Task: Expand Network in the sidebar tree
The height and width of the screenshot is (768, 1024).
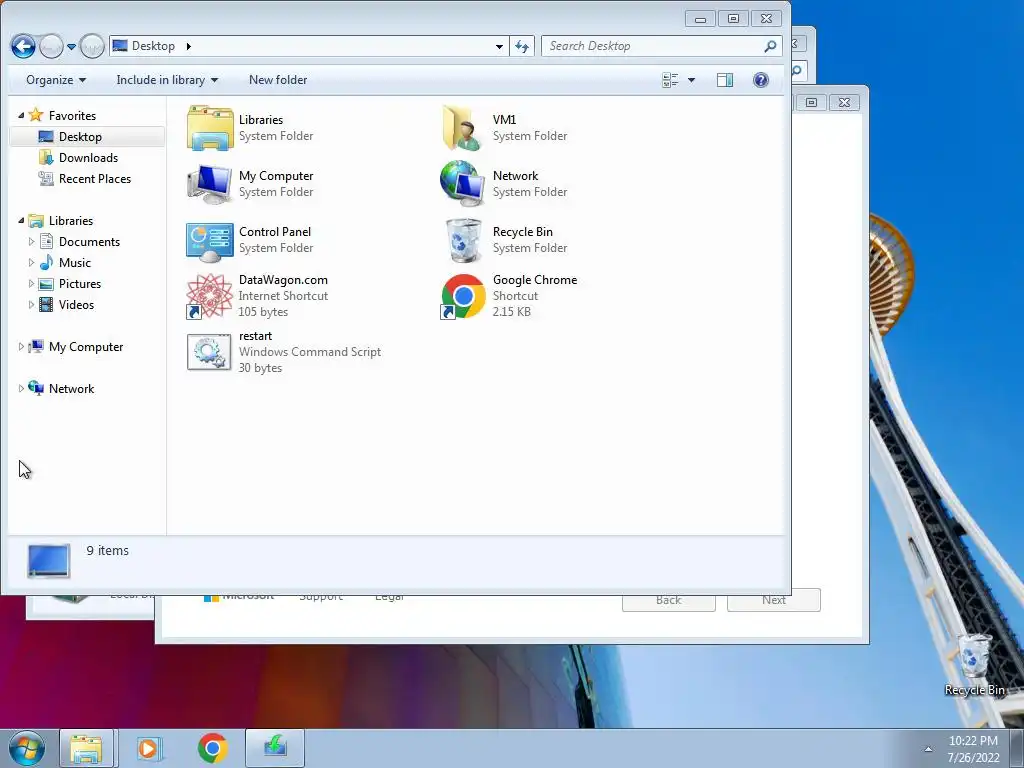Action: [21, 389]
